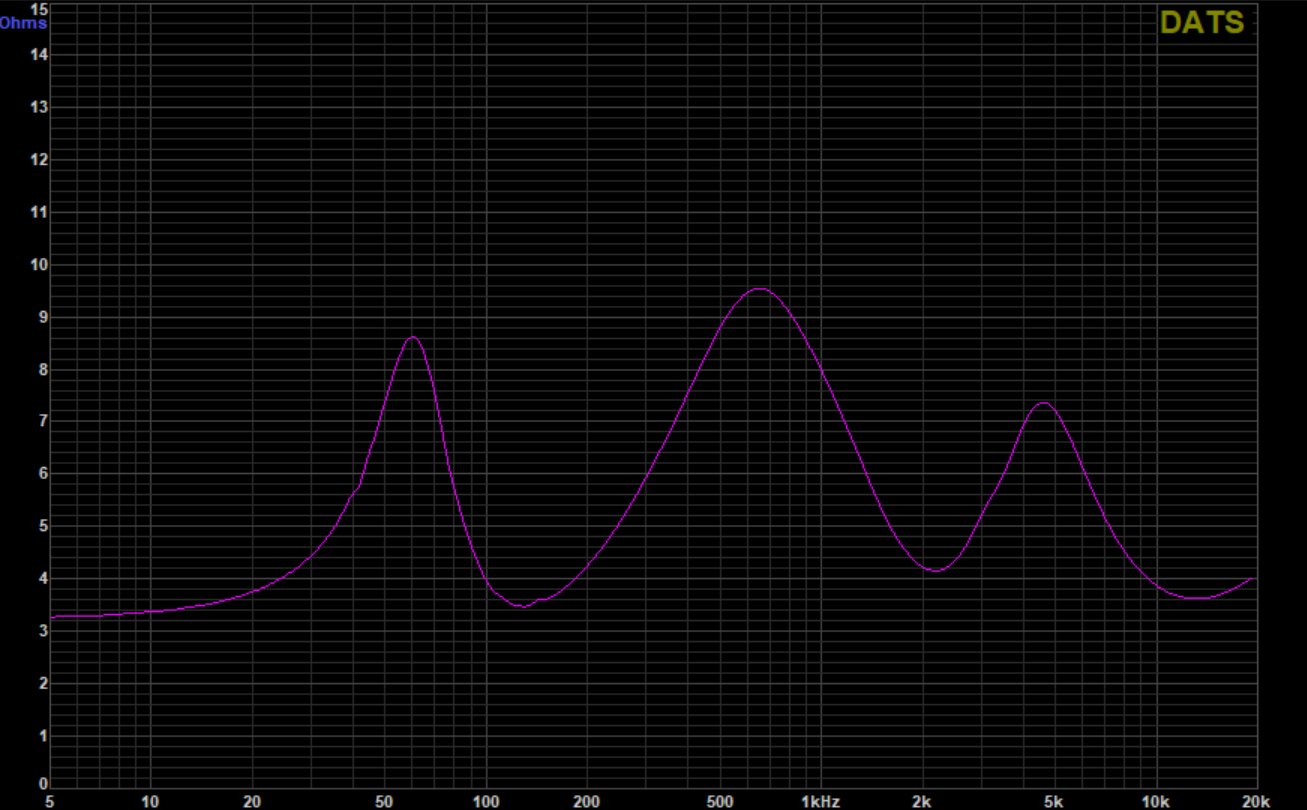Select the 50 label on frequency axis
The height and width of the screenshot is (810, 1307).
[385, 800]
